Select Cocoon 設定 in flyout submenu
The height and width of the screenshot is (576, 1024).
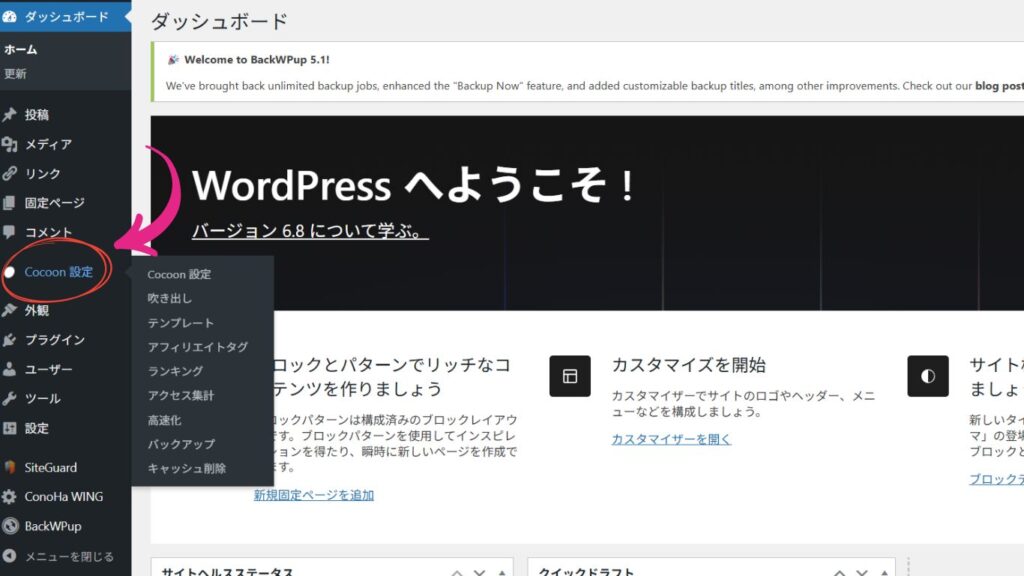tap(179, 274)
